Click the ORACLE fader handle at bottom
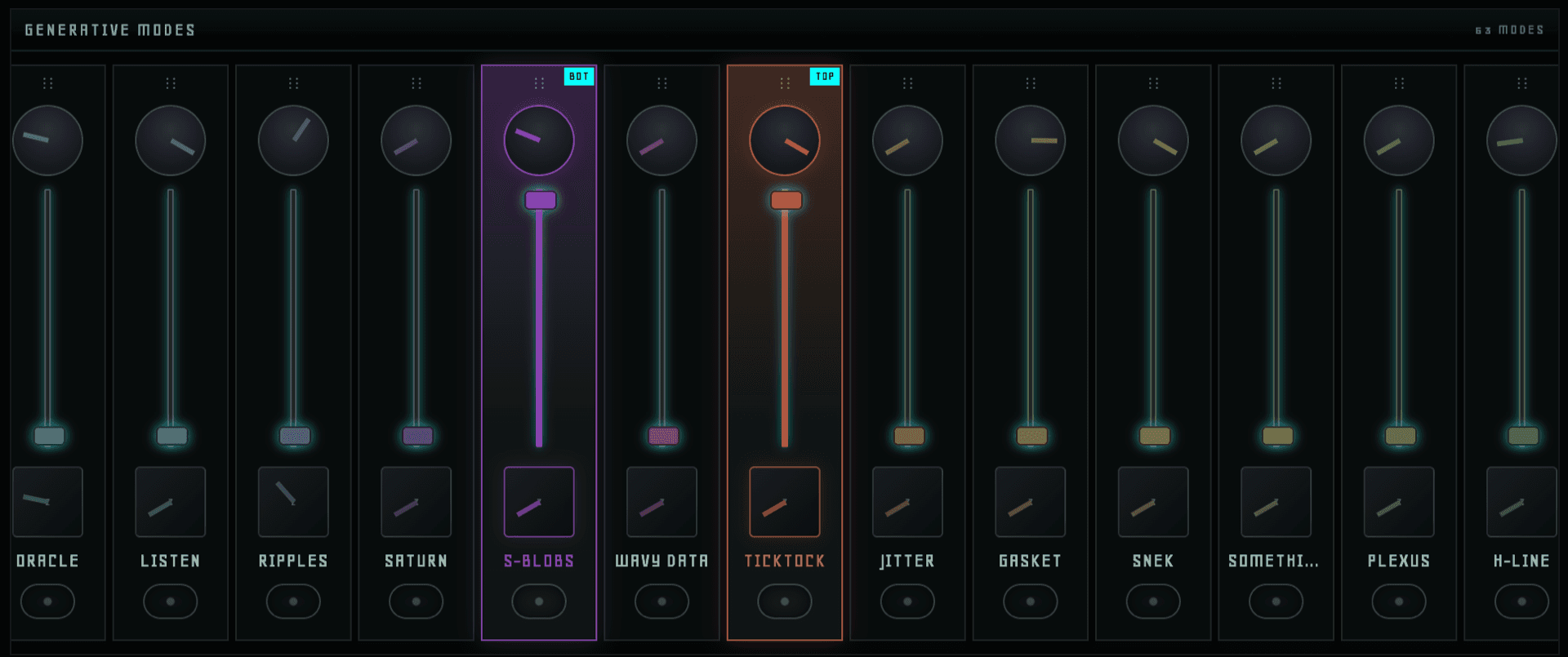The image size is (1568, 657). pos(49,436)
